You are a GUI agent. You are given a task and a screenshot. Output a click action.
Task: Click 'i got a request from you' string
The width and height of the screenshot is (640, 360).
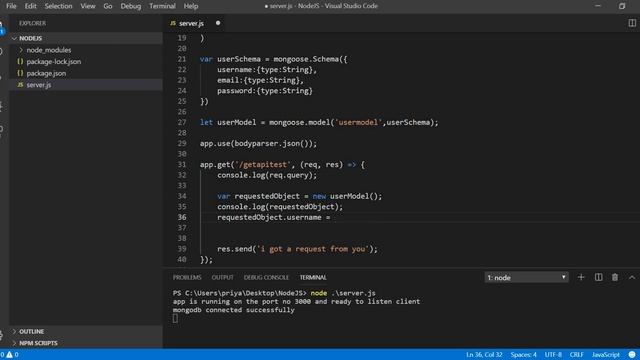pos(312,249)
